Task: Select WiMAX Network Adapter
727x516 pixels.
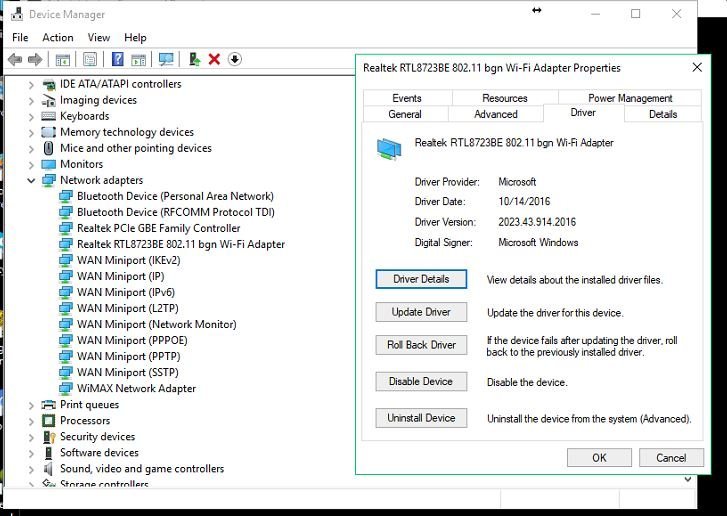Action: (x=136, y=389)
